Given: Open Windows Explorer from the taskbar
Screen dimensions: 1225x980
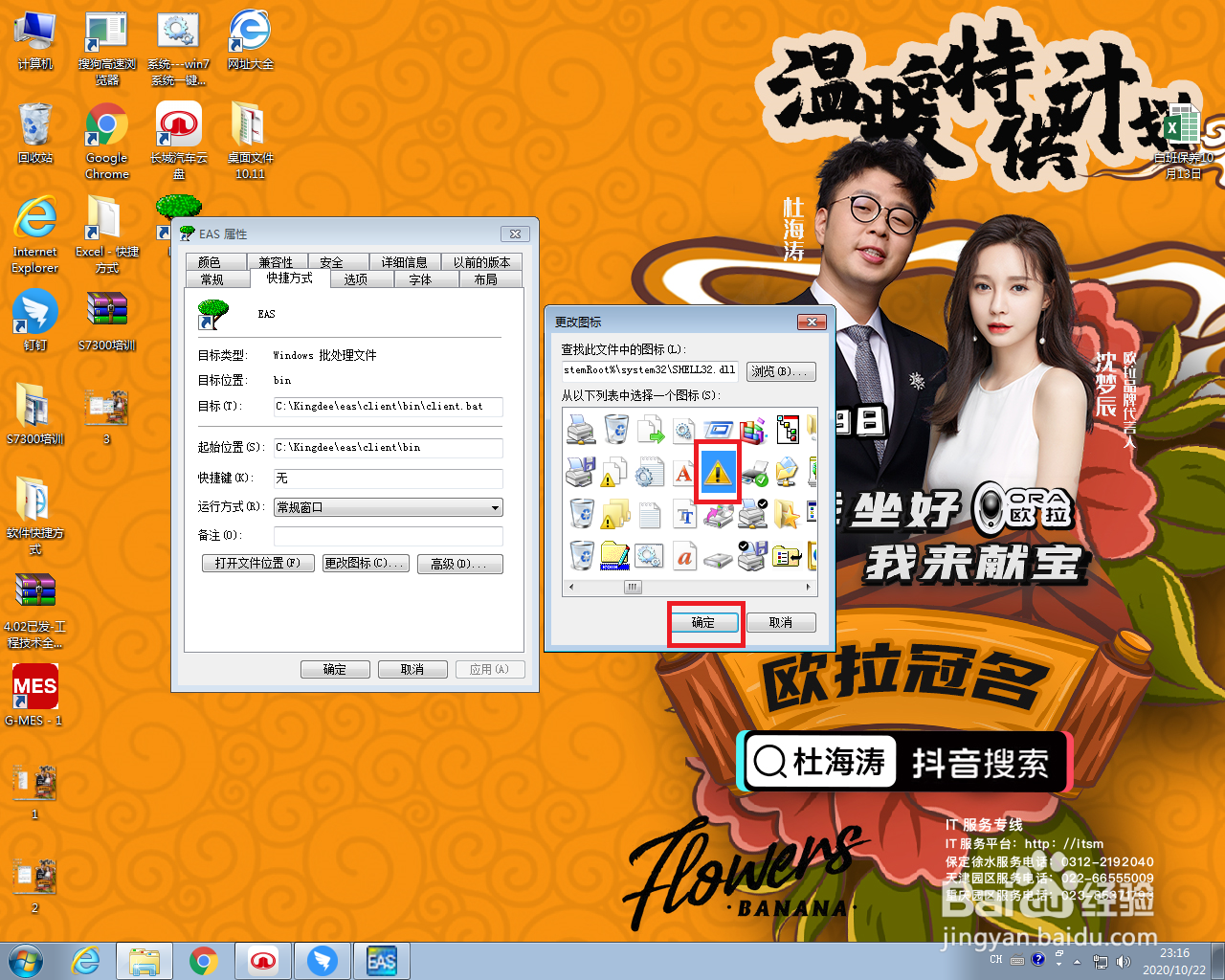Looking at the screenshot, I should pyautogui.click(x=145, y=961).
